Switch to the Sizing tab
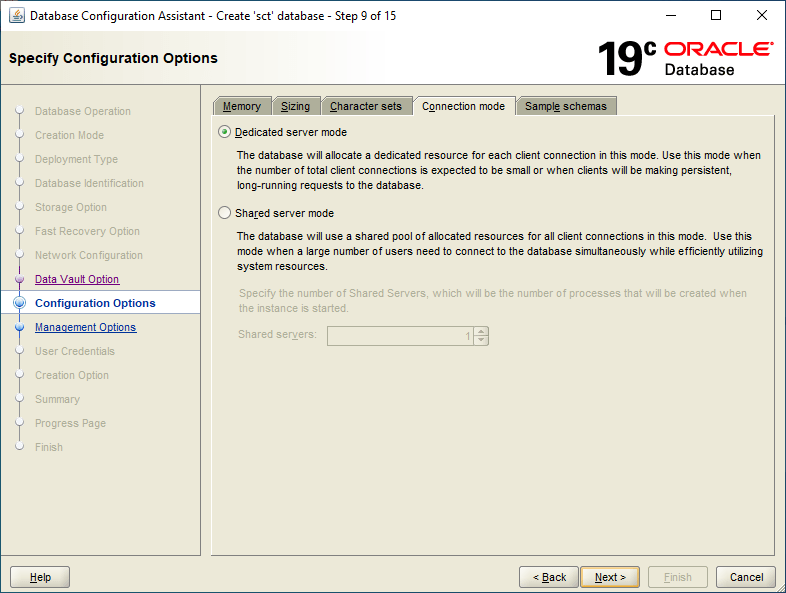Image resolution: width=786 pixels, height=593 pixels. pos(295,106)
